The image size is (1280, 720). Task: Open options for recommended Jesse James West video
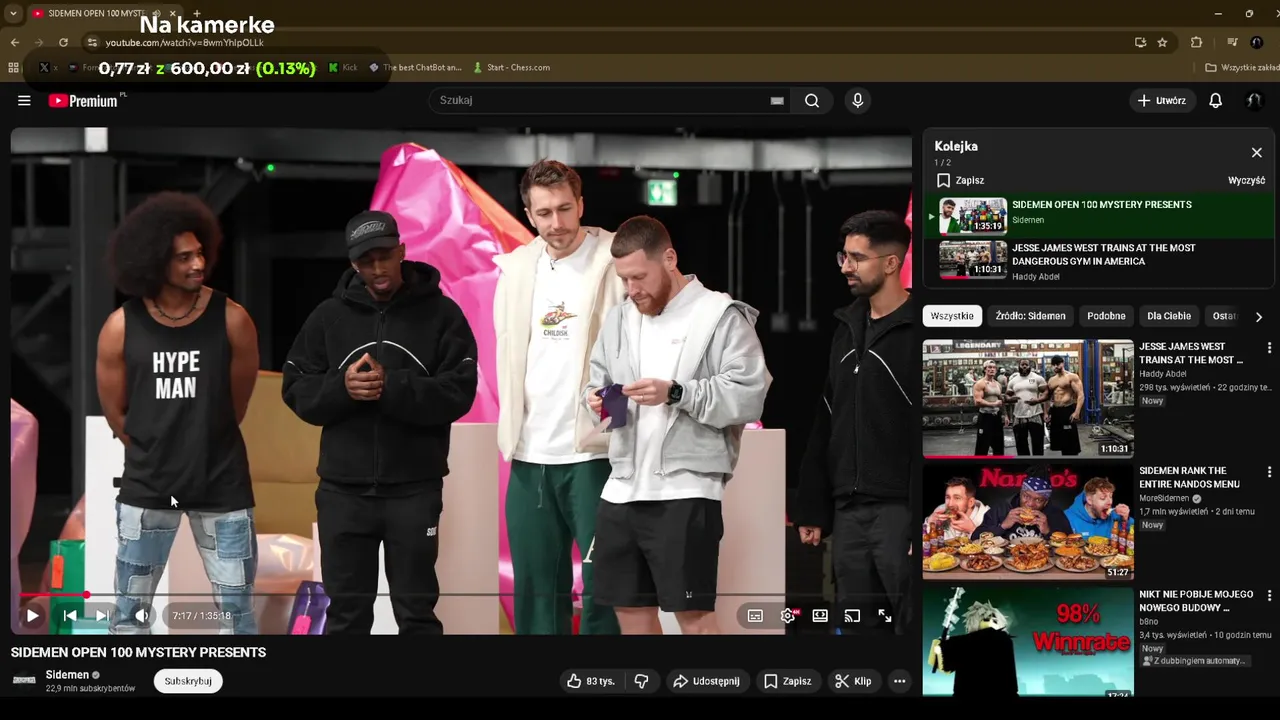coord(1269,348)
